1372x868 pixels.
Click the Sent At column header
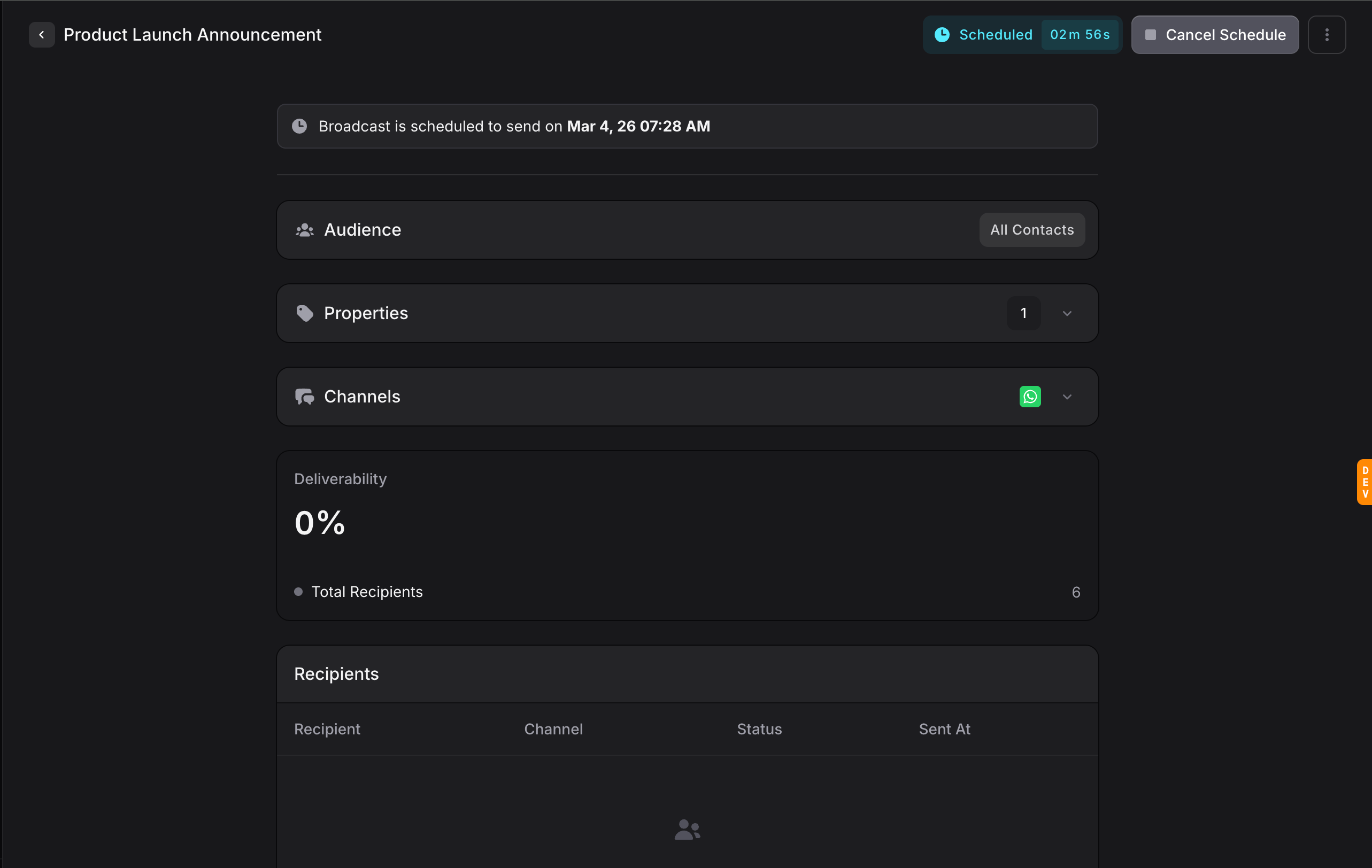944,729
